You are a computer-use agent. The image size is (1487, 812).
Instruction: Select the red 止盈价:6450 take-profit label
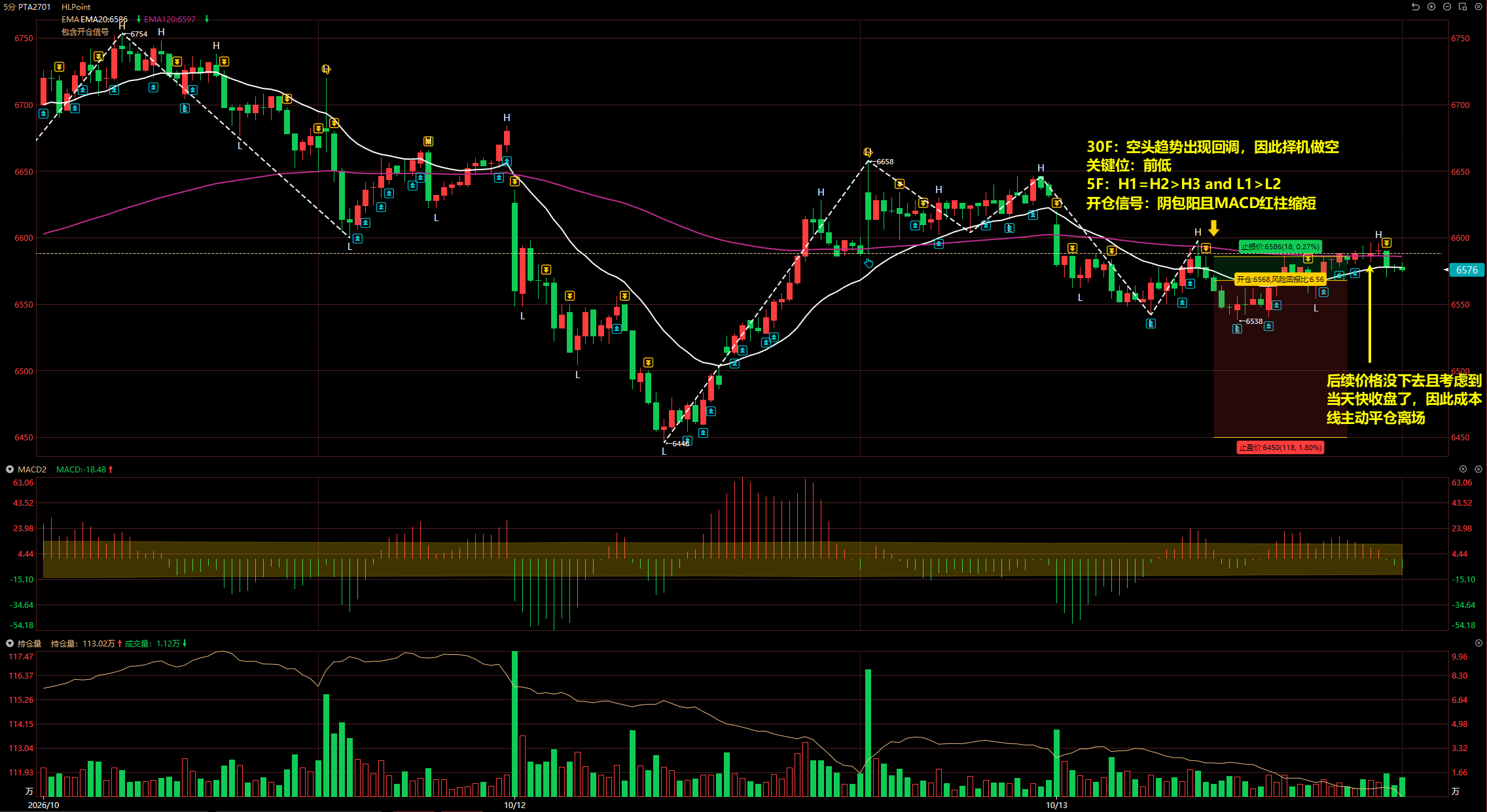(x=1280, y=448)
